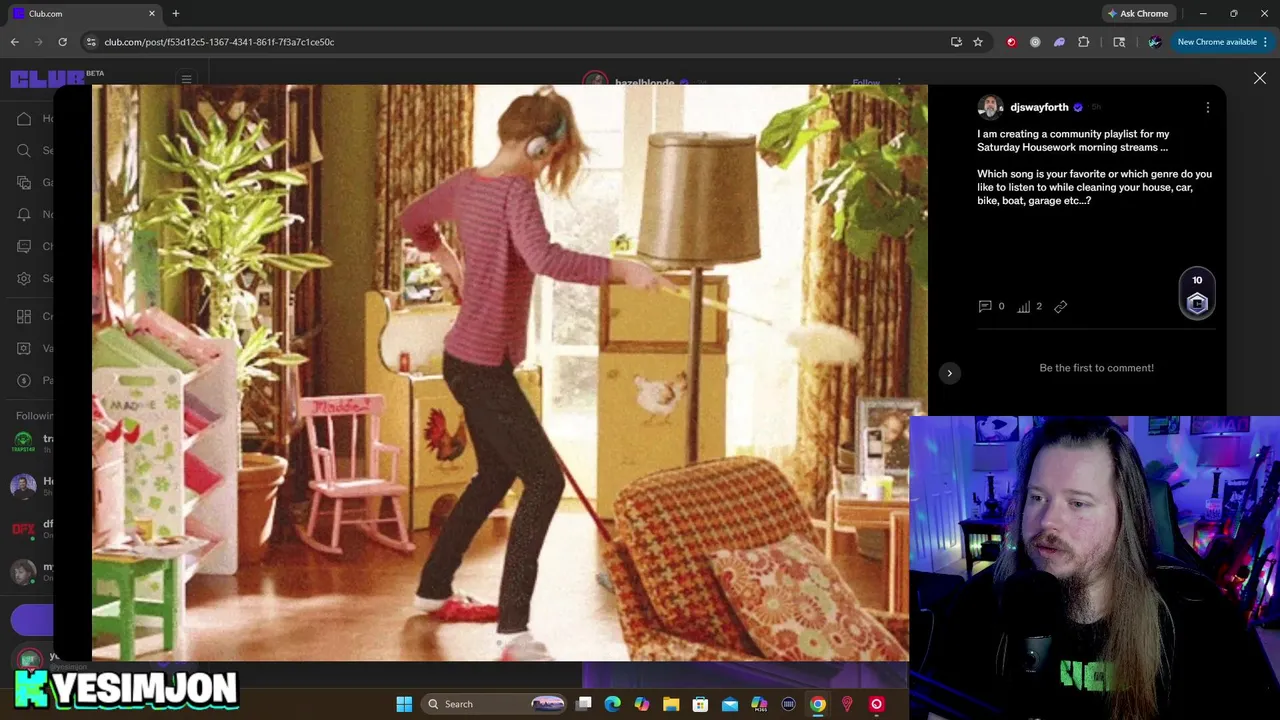Copy post link with chain icon
This screenshot has width=1280, height=720.
point(1061,306)
